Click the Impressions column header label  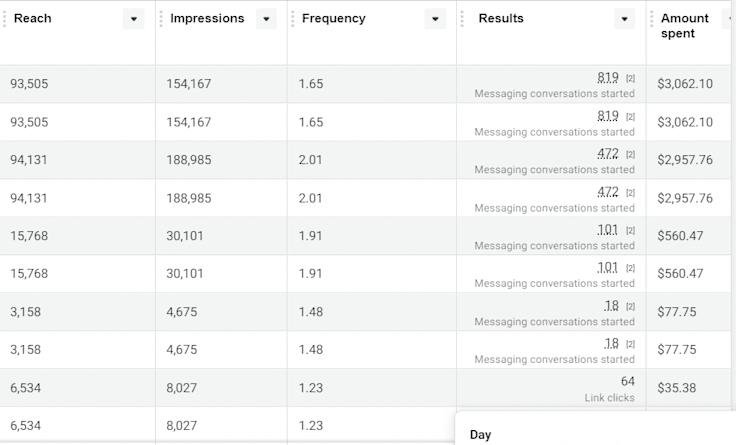[205, 19]
